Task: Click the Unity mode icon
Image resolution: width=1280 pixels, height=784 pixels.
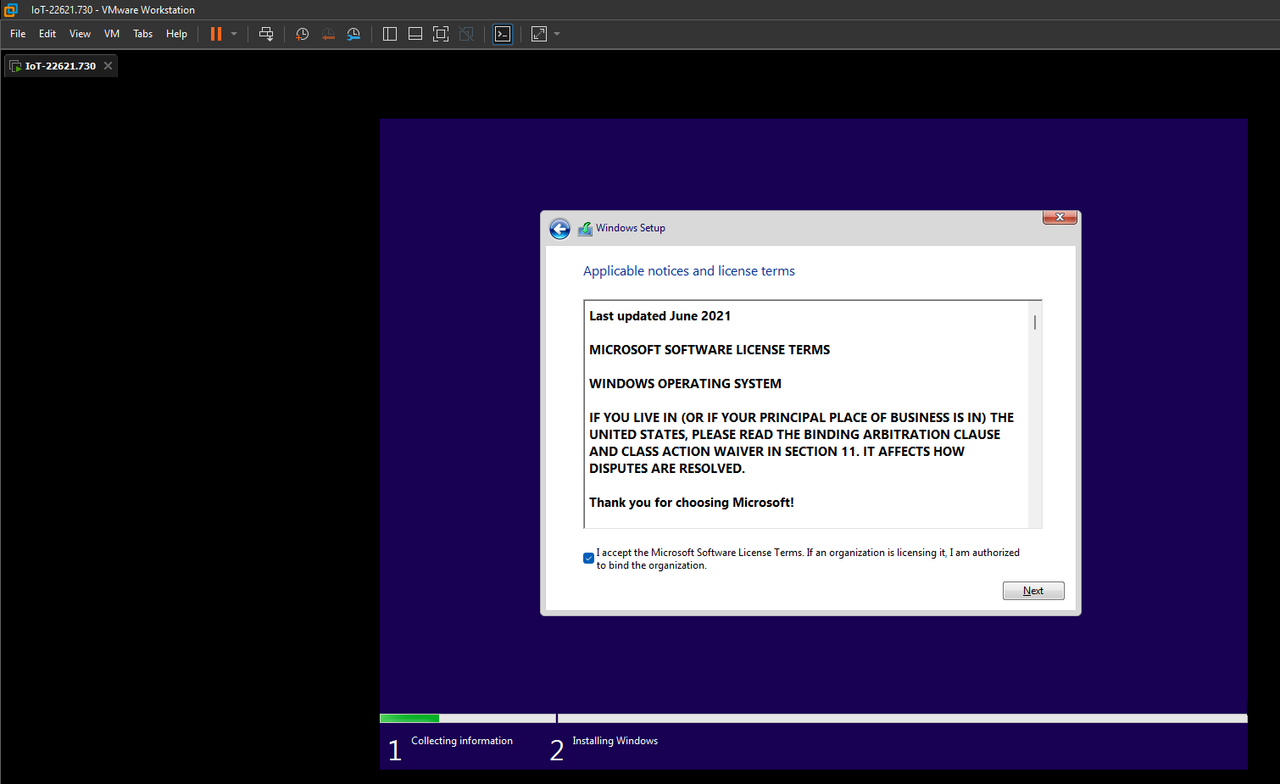Action: point(466,34)
